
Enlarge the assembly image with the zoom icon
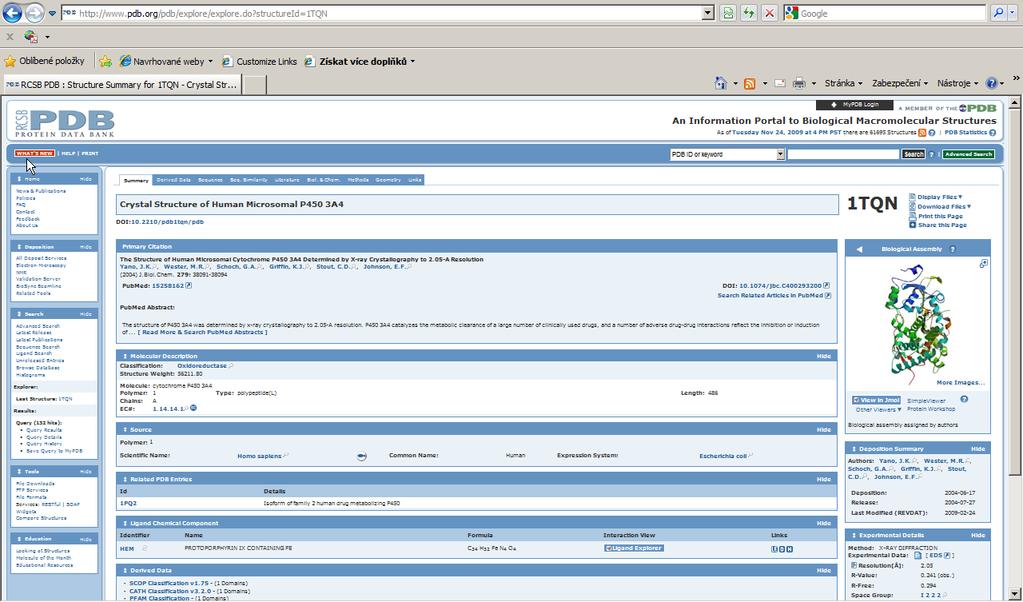pos(983,263)
